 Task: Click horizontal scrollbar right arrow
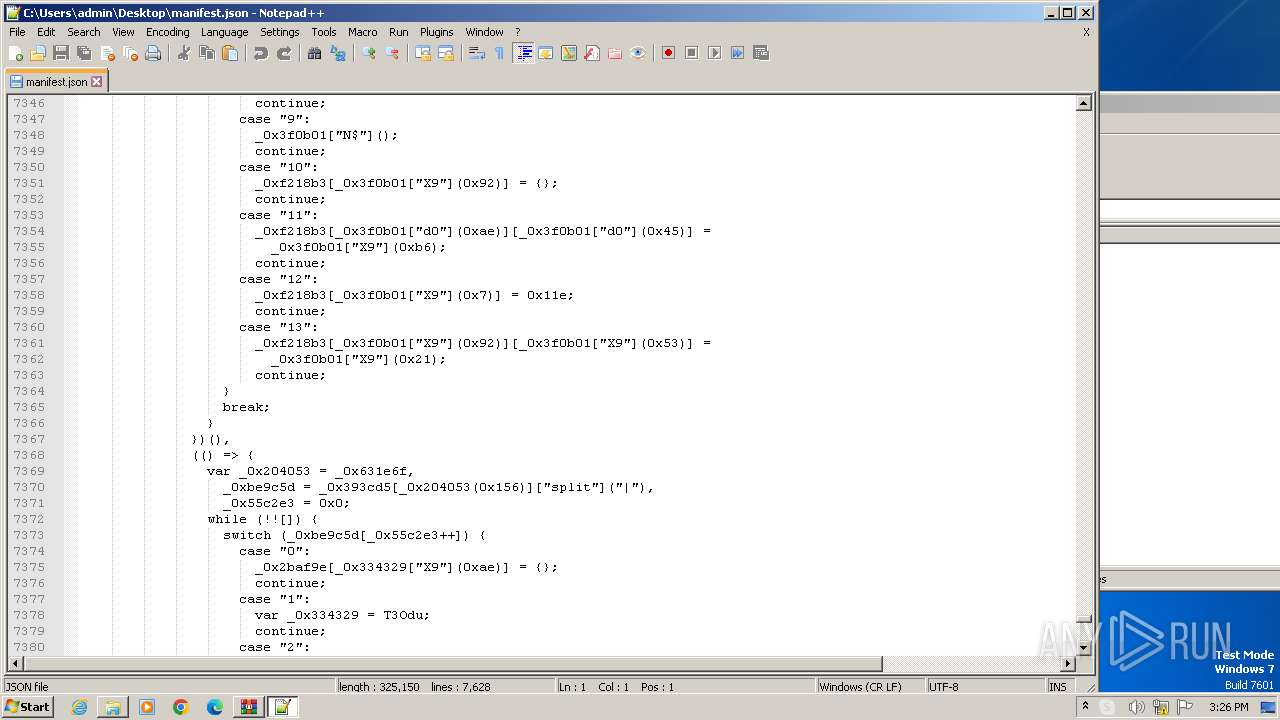(x=1068, y=664)
